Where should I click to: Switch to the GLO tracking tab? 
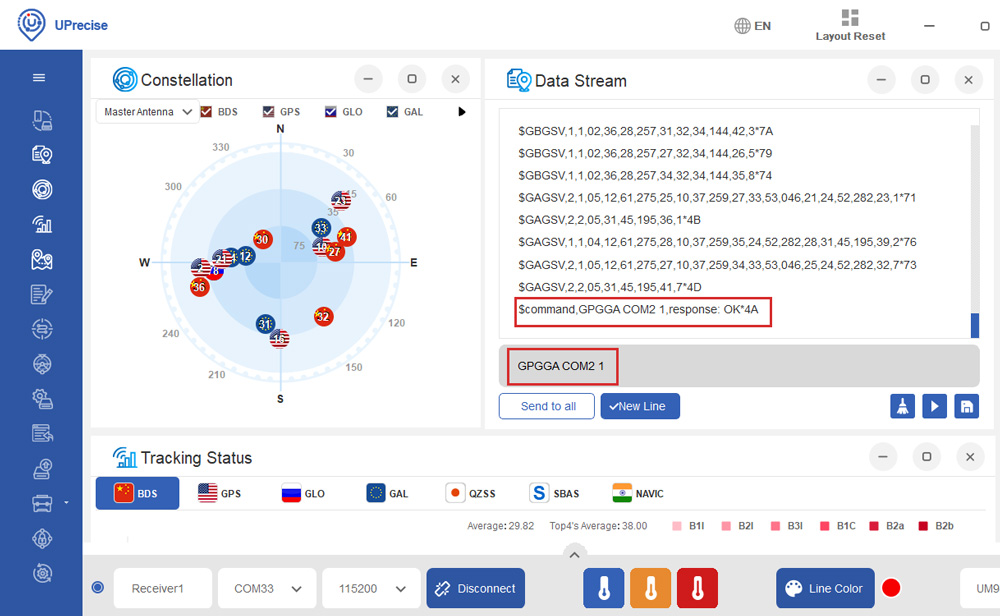(x=303, y=493)
